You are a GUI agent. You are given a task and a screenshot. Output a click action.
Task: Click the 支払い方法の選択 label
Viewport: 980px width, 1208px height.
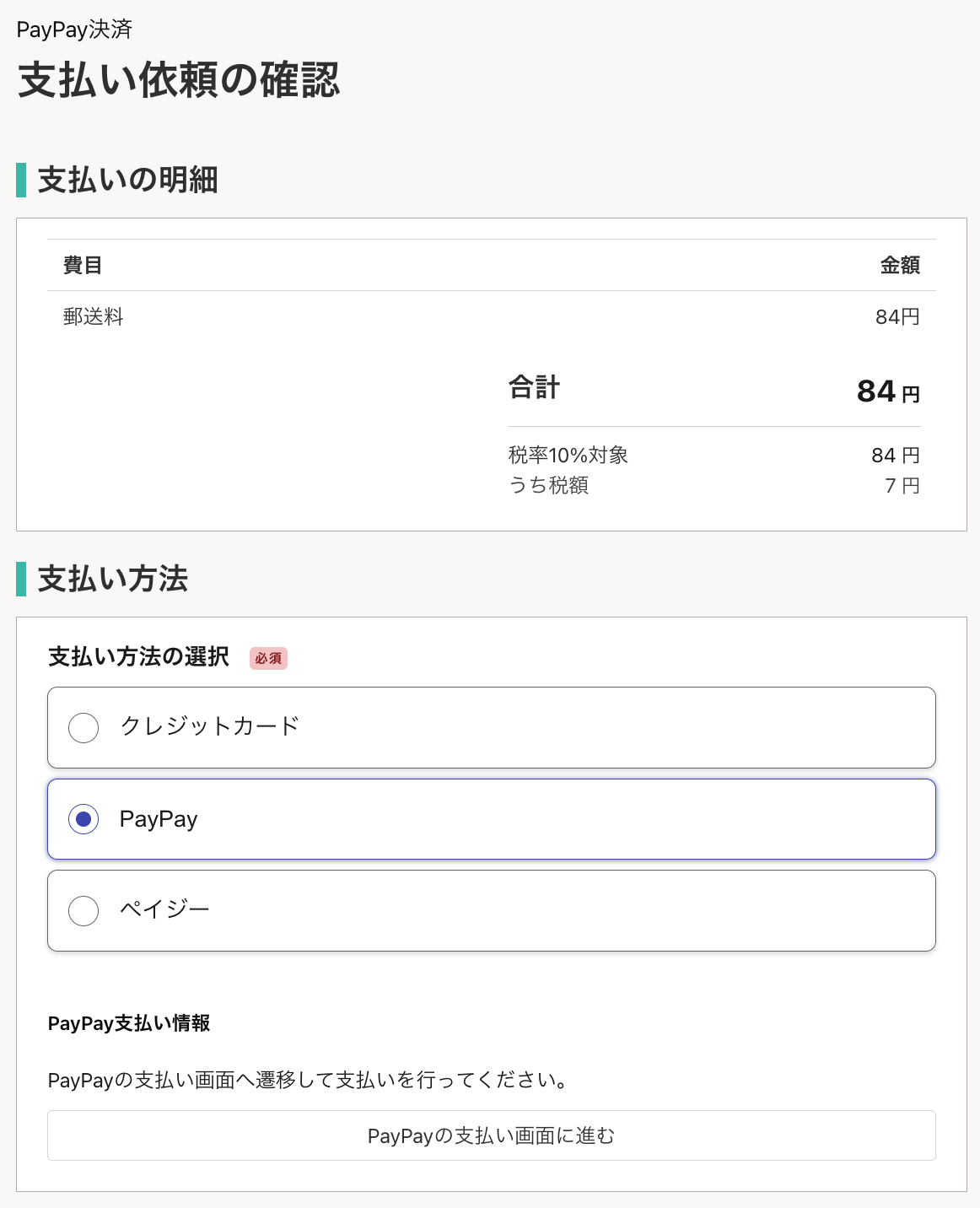137,657
